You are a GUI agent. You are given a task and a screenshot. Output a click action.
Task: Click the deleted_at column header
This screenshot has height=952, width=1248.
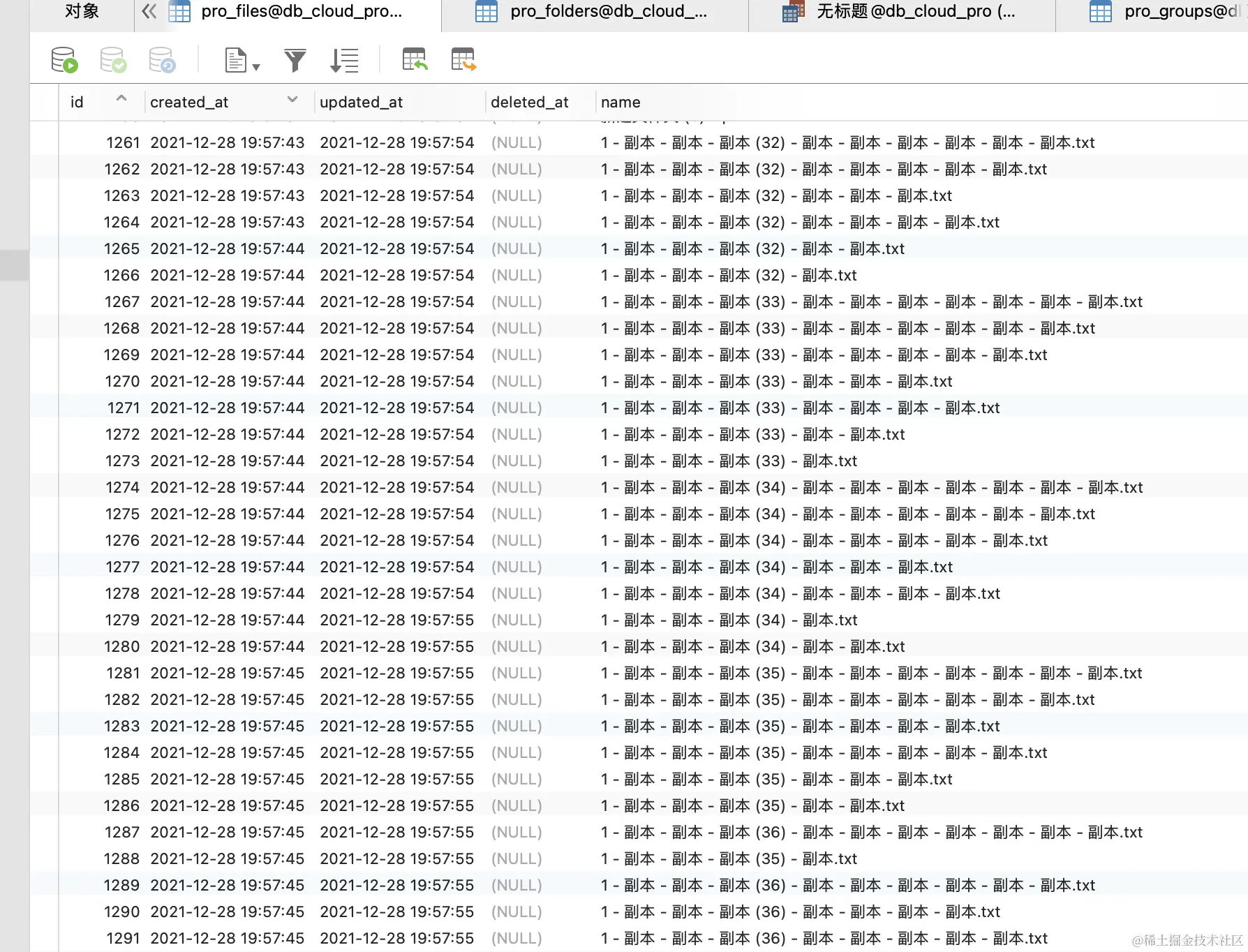529,102
